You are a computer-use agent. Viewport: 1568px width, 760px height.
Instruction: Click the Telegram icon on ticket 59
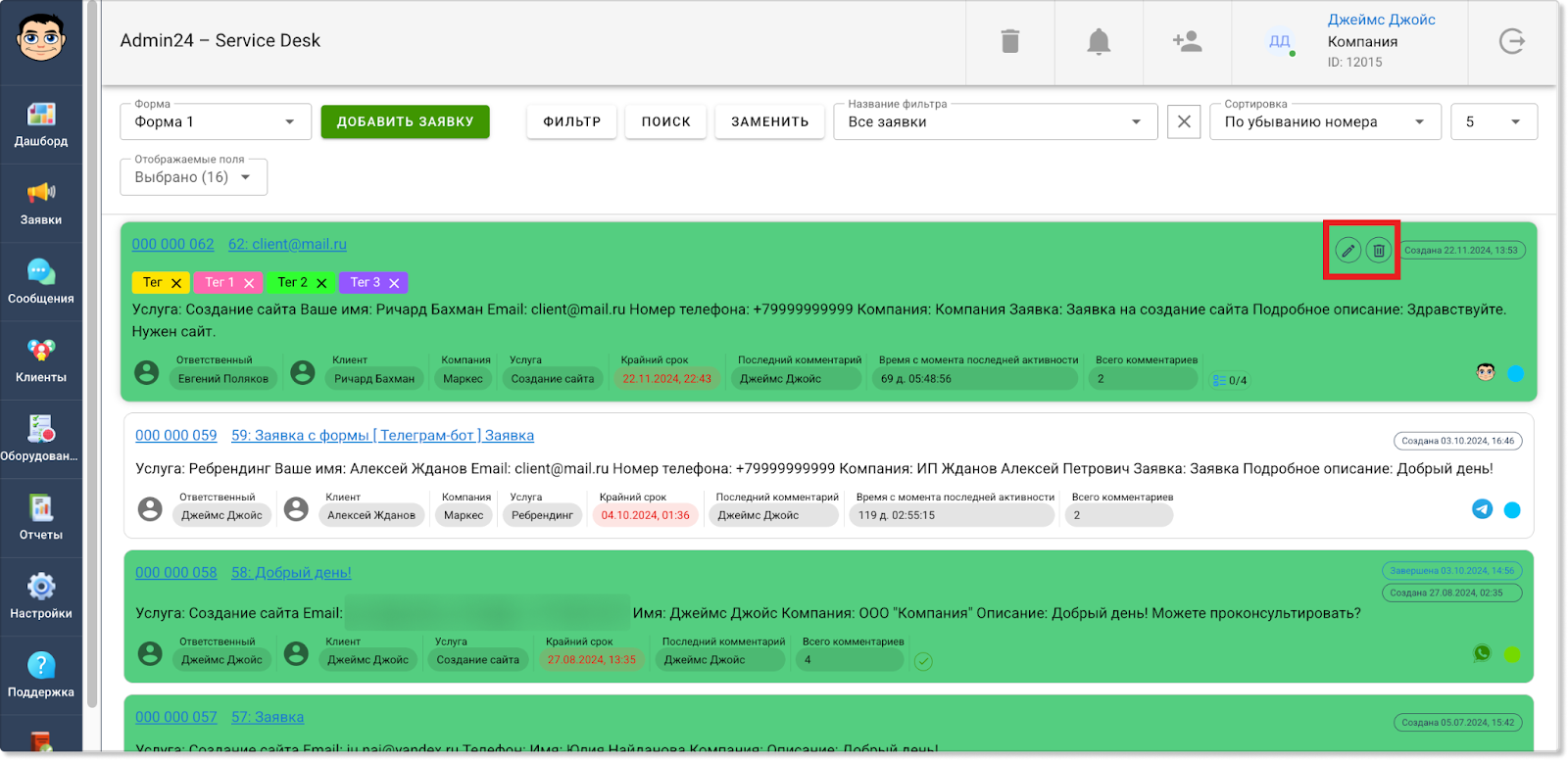coord(1483,509)
